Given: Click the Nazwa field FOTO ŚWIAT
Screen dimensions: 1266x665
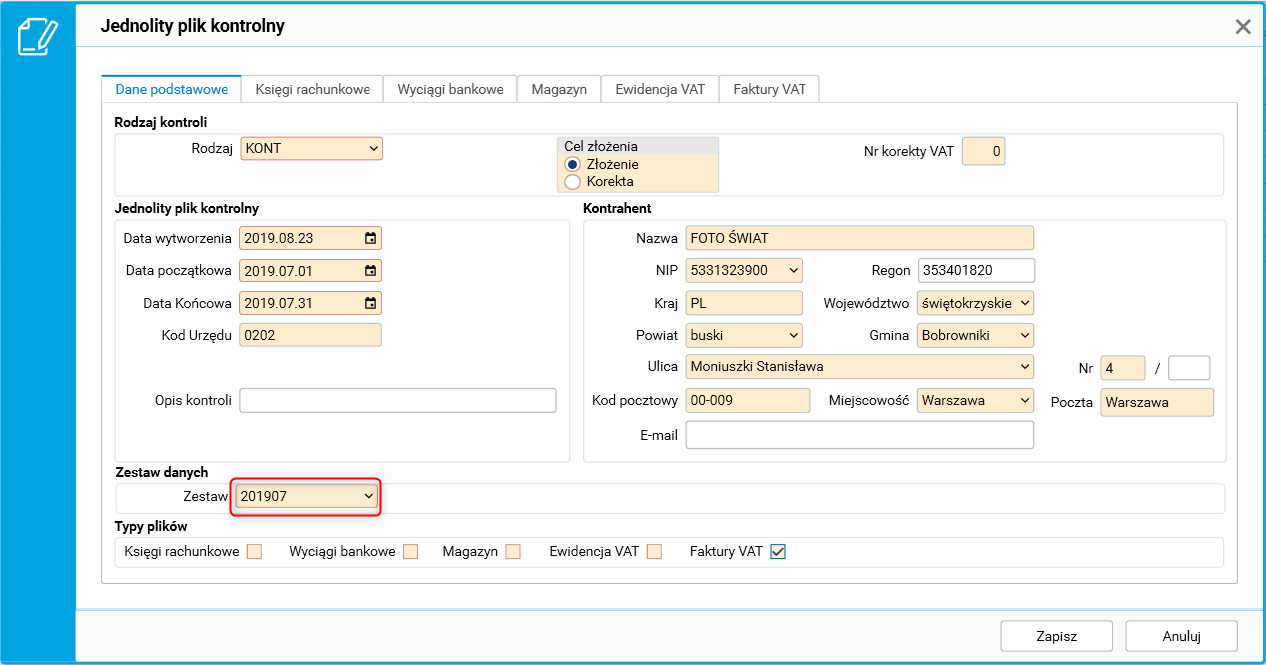Looking at the screenshot, I should pyautogui.click(x=860, y=238).
